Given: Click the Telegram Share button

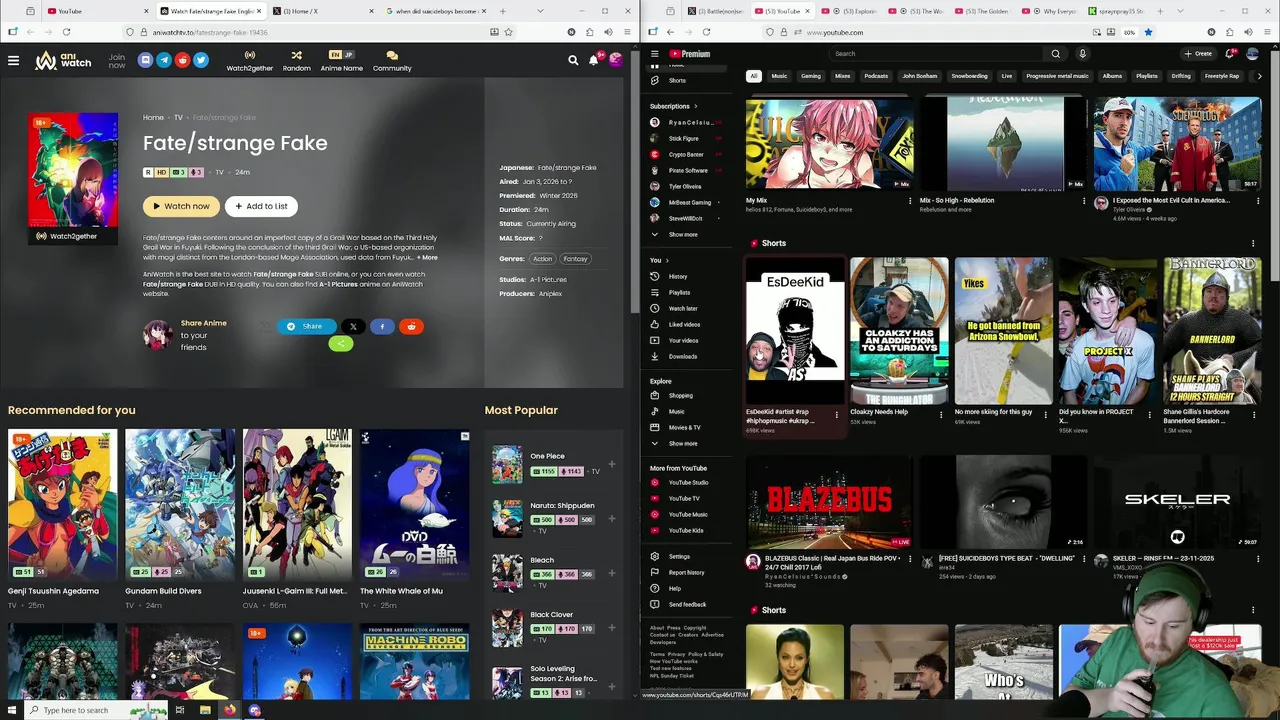Looking at the screenshot, I should pos(305,326).
